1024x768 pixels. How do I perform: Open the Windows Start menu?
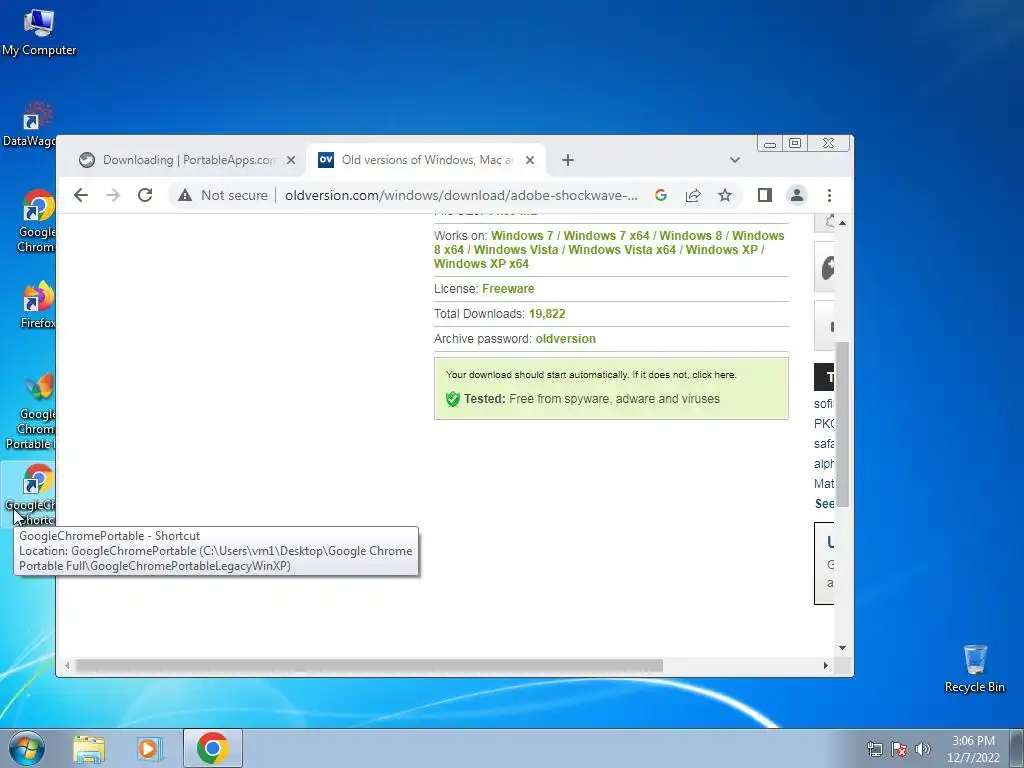26,748
